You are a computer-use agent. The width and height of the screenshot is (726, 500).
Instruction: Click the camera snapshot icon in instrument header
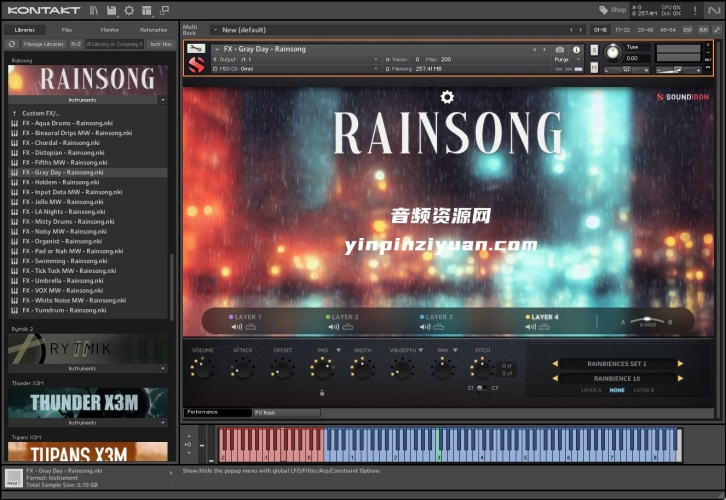pyautogui.click(x=560, y=49)
